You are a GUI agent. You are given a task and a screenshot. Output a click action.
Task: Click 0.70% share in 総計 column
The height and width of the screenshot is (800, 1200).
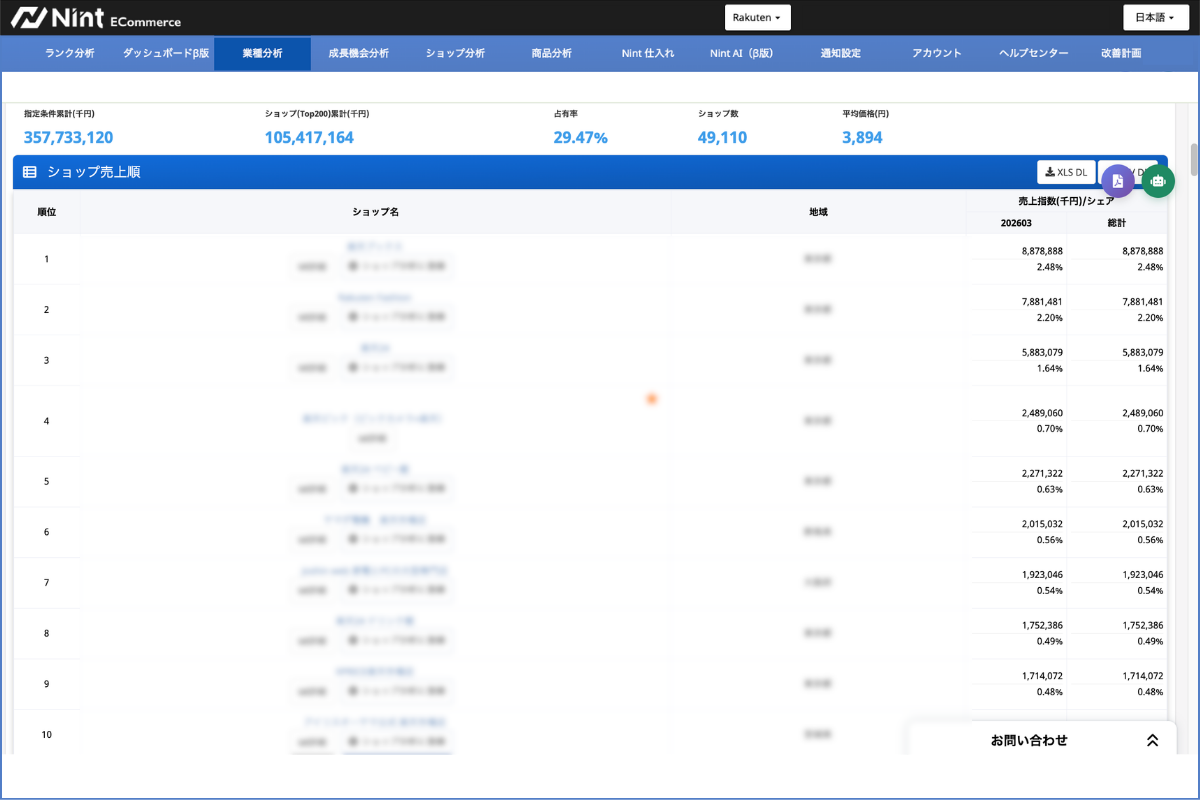[1150, 428]
